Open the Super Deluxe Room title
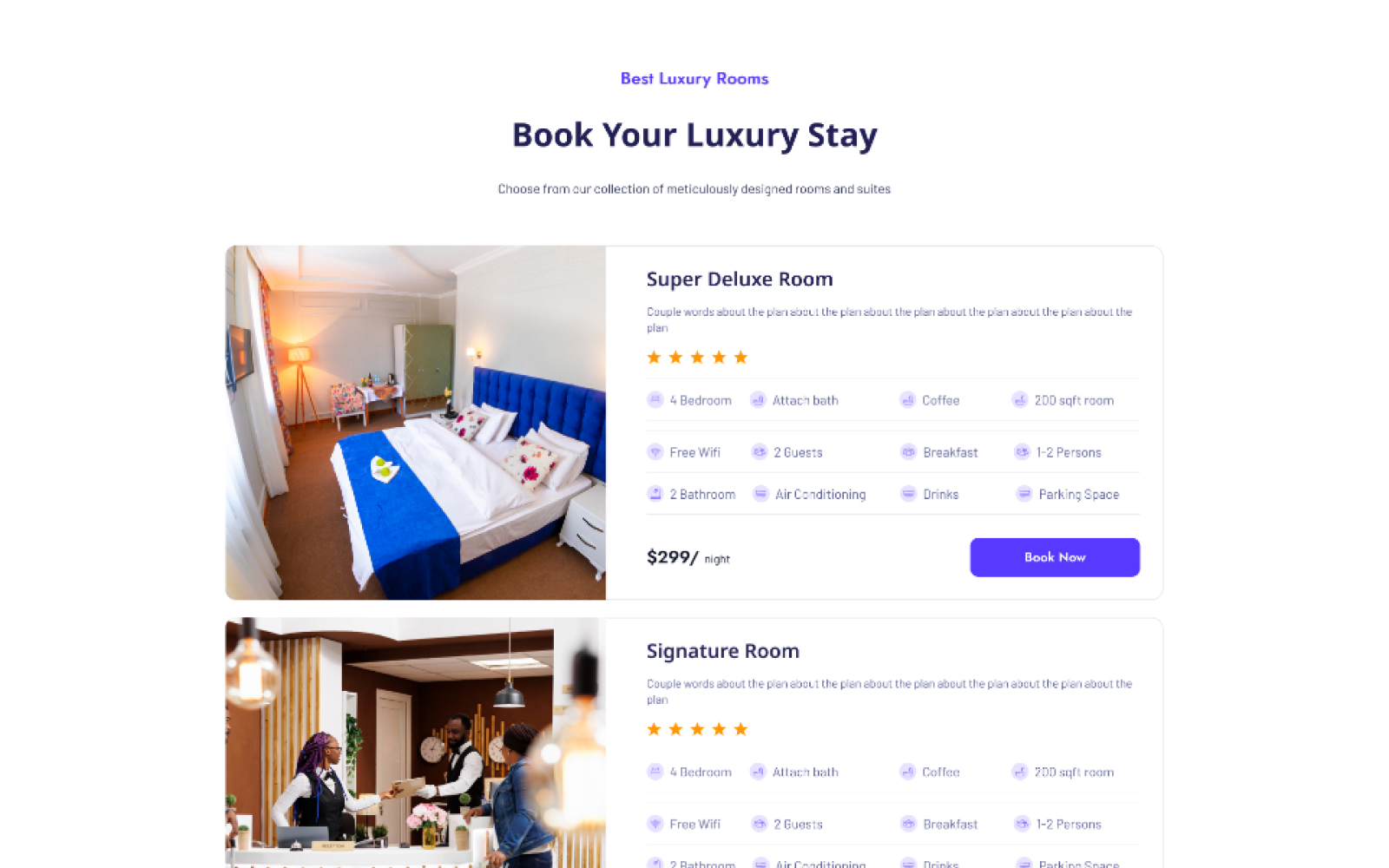 pyautogui.click(x=740, y=279)
